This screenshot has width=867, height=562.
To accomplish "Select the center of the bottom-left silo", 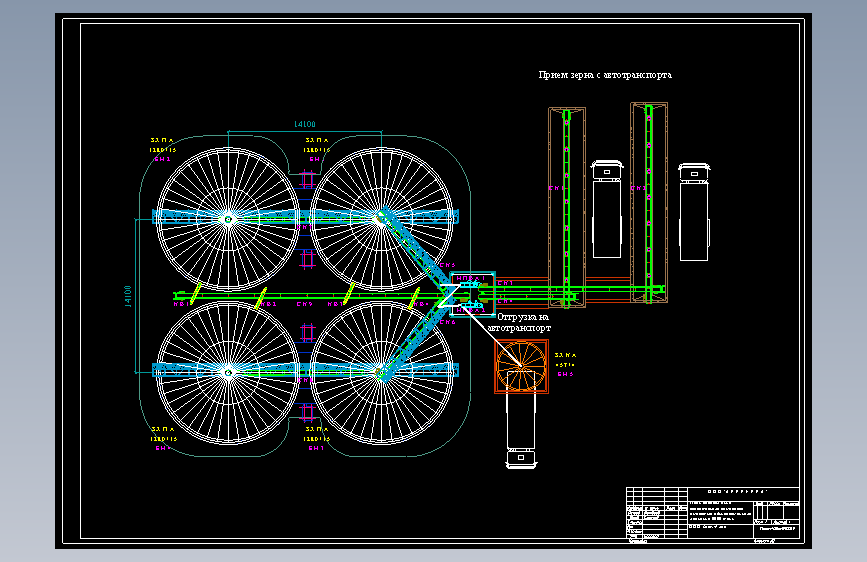I will (228, 373).
